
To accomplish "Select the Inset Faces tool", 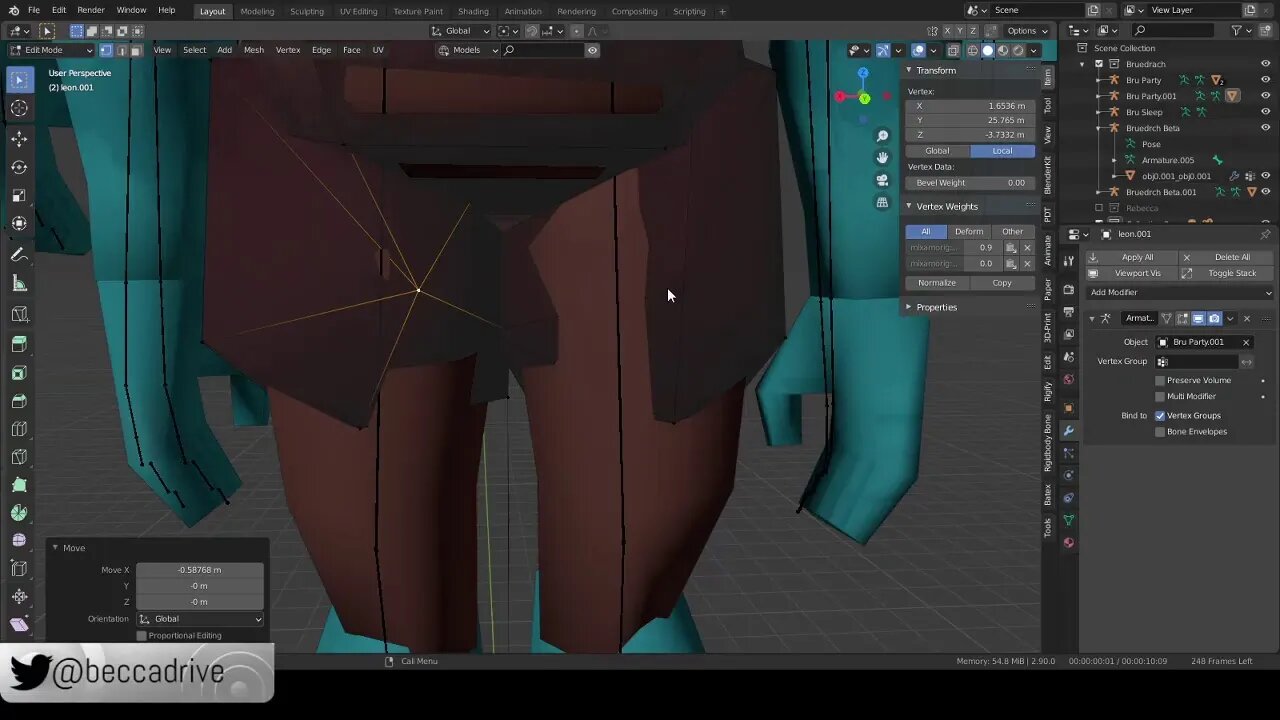I will (x=19, y=373).
